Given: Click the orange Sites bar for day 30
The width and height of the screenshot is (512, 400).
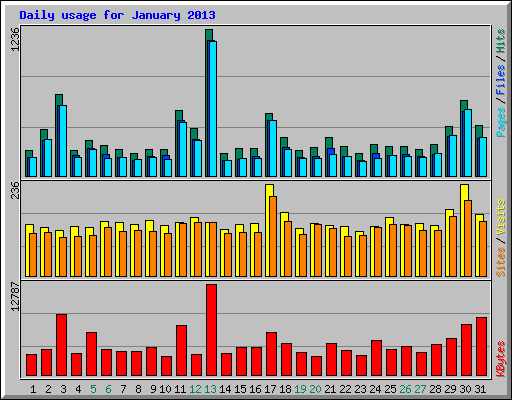Looking at the screenshot, I should 468,238.
